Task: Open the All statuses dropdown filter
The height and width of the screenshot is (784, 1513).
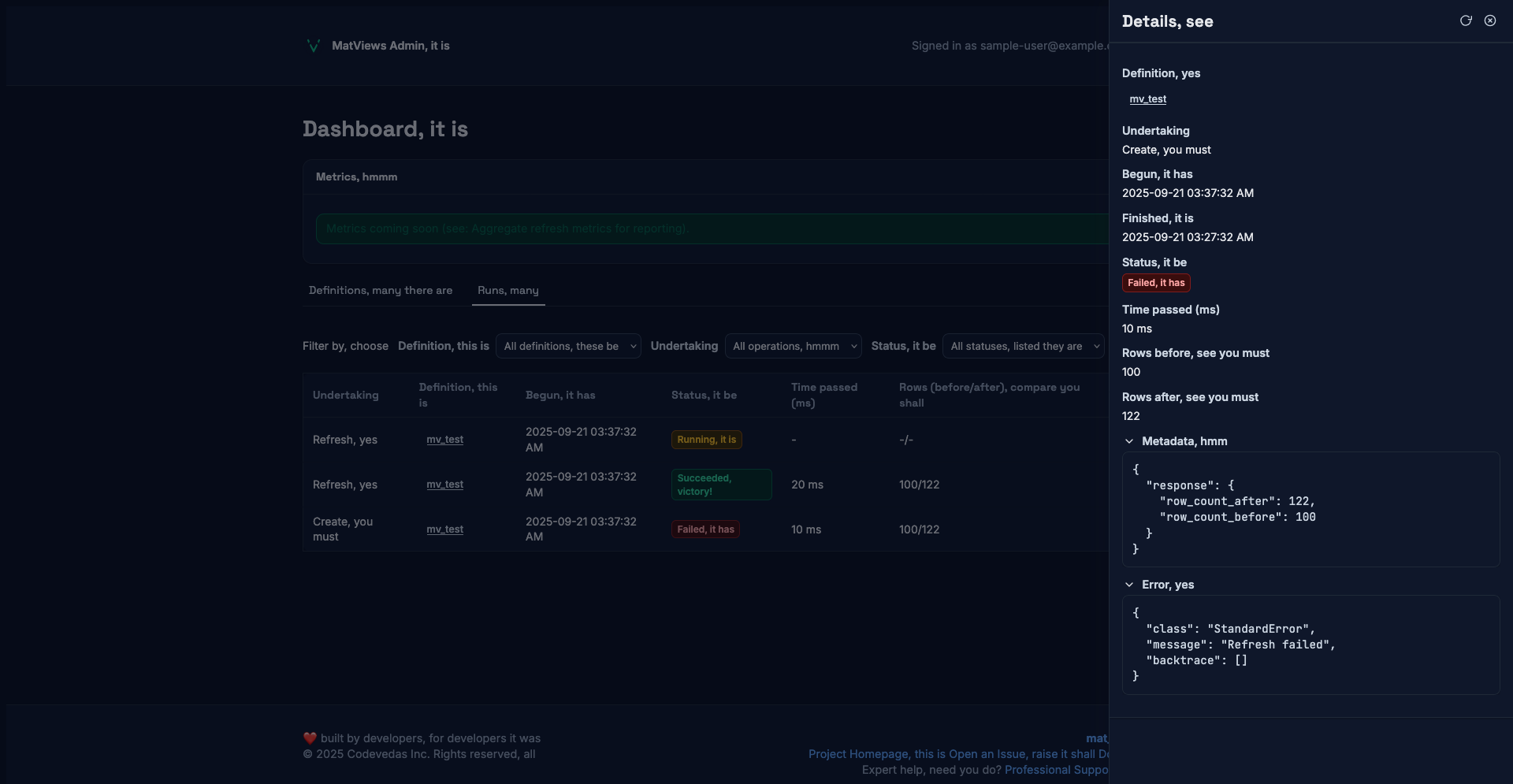Action: pyautogui.click(x=1023, y=346)
